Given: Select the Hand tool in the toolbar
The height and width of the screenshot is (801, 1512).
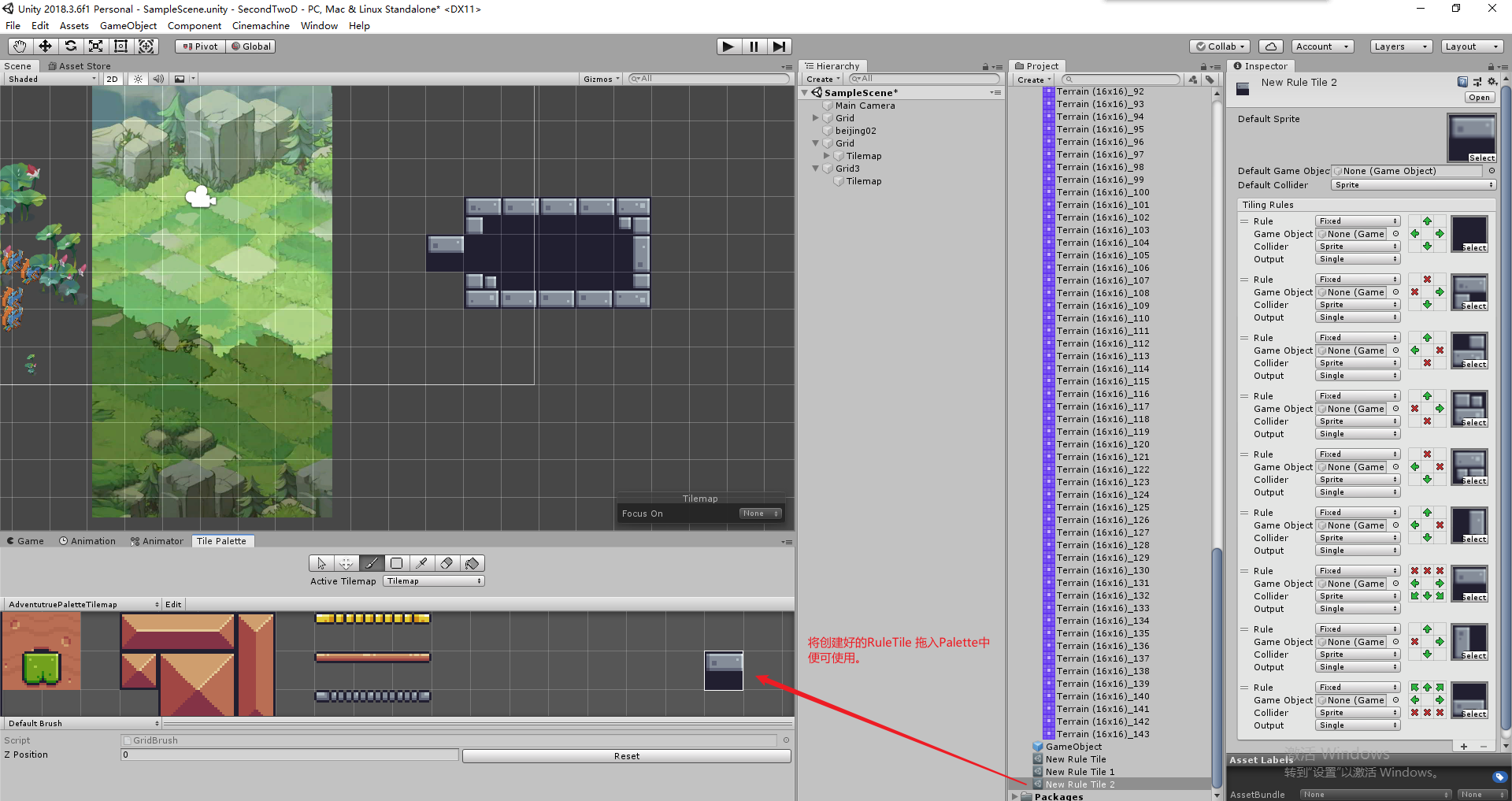Looking at the screenshot, I should tap(20, 46).
